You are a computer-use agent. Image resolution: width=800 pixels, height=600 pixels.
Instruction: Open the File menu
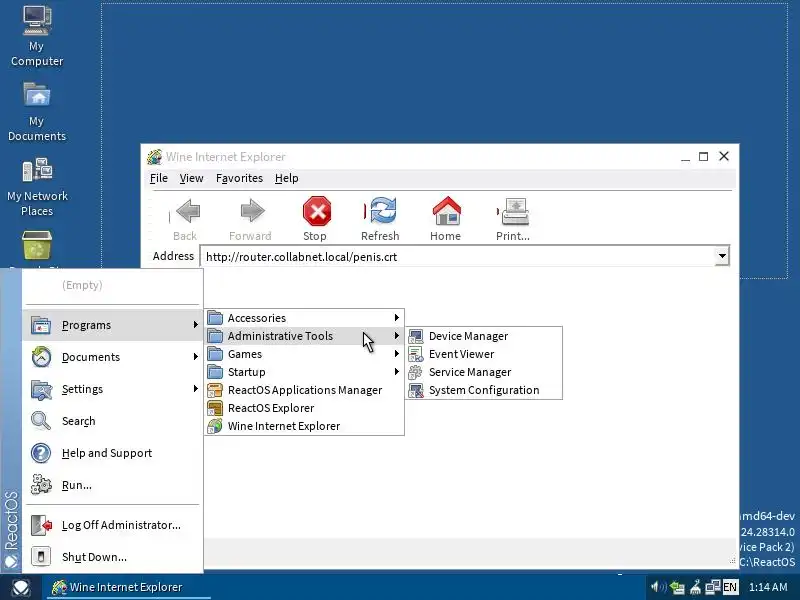point(159,178)
